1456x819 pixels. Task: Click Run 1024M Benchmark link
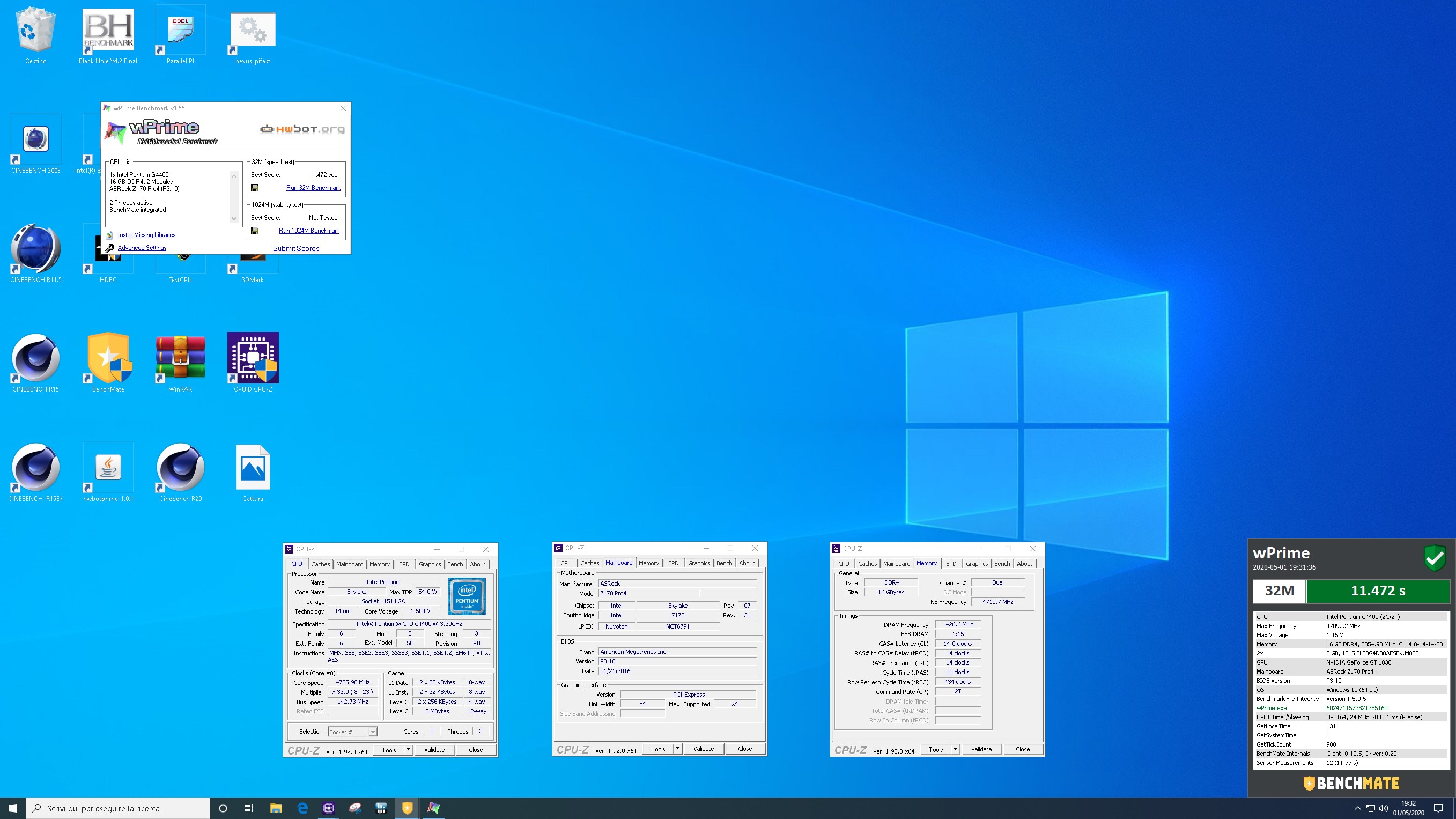coord(309,231)
